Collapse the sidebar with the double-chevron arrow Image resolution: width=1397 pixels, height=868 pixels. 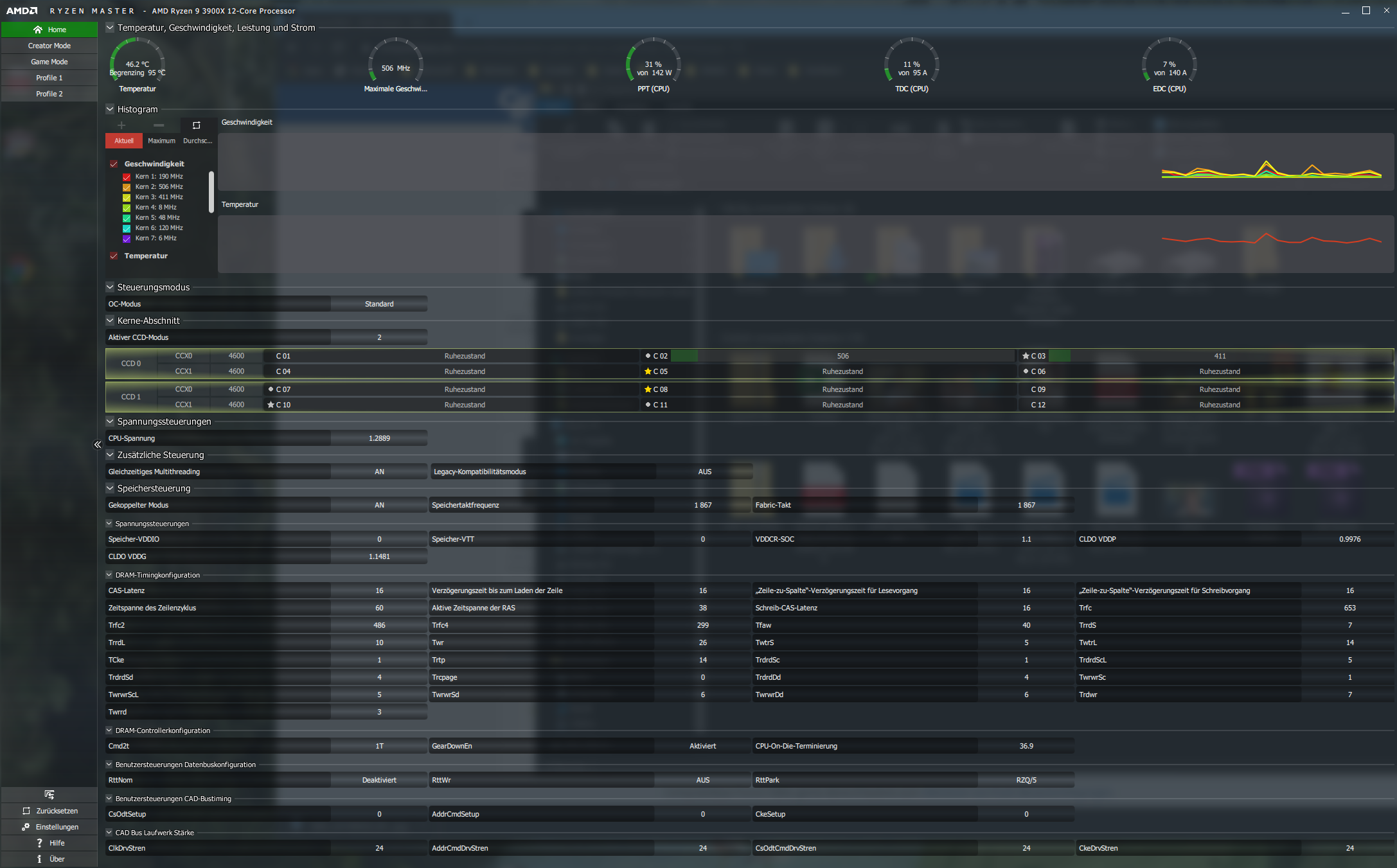click(x=98, y=445)
